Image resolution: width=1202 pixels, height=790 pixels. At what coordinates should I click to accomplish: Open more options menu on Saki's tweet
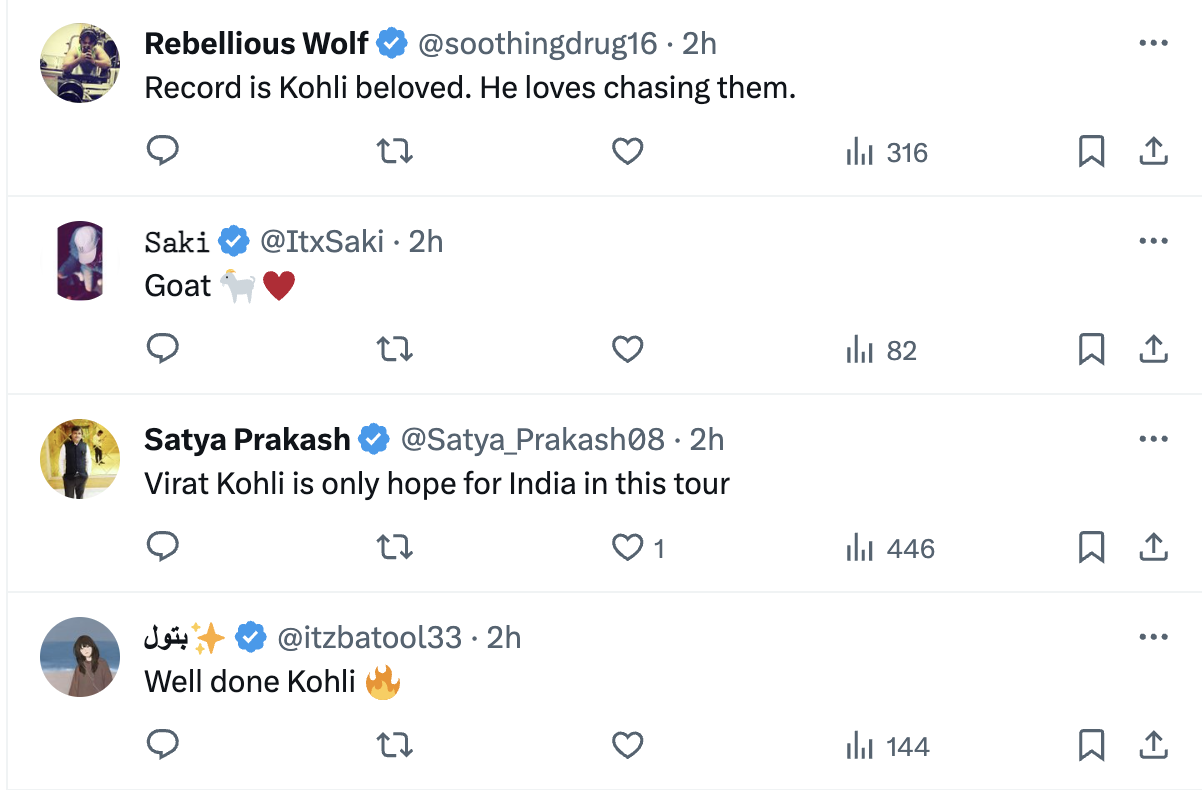point(1153,242)
